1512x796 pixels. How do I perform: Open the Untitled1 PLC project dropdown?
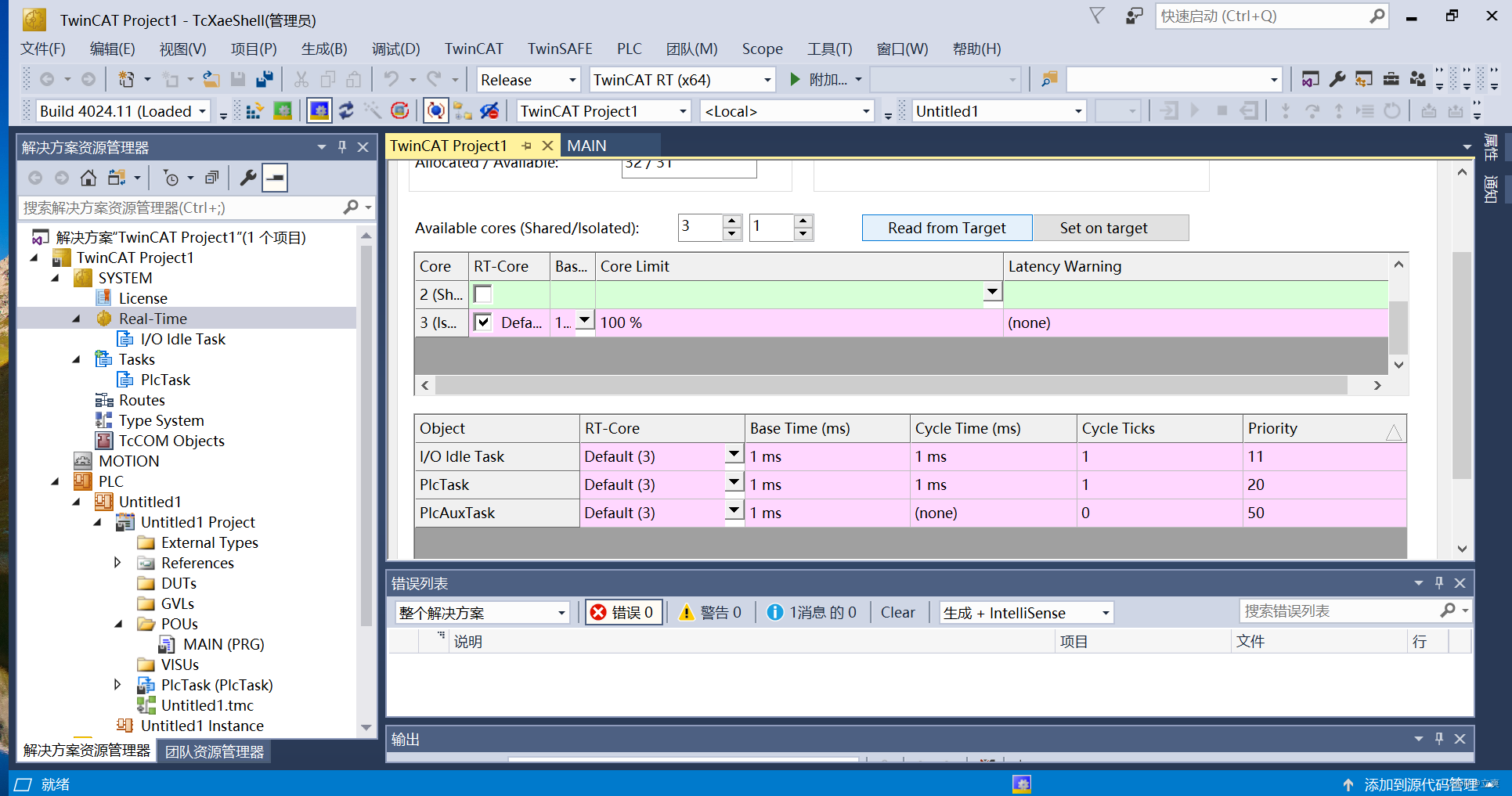pyautogui.click(x=1078, y=111)
